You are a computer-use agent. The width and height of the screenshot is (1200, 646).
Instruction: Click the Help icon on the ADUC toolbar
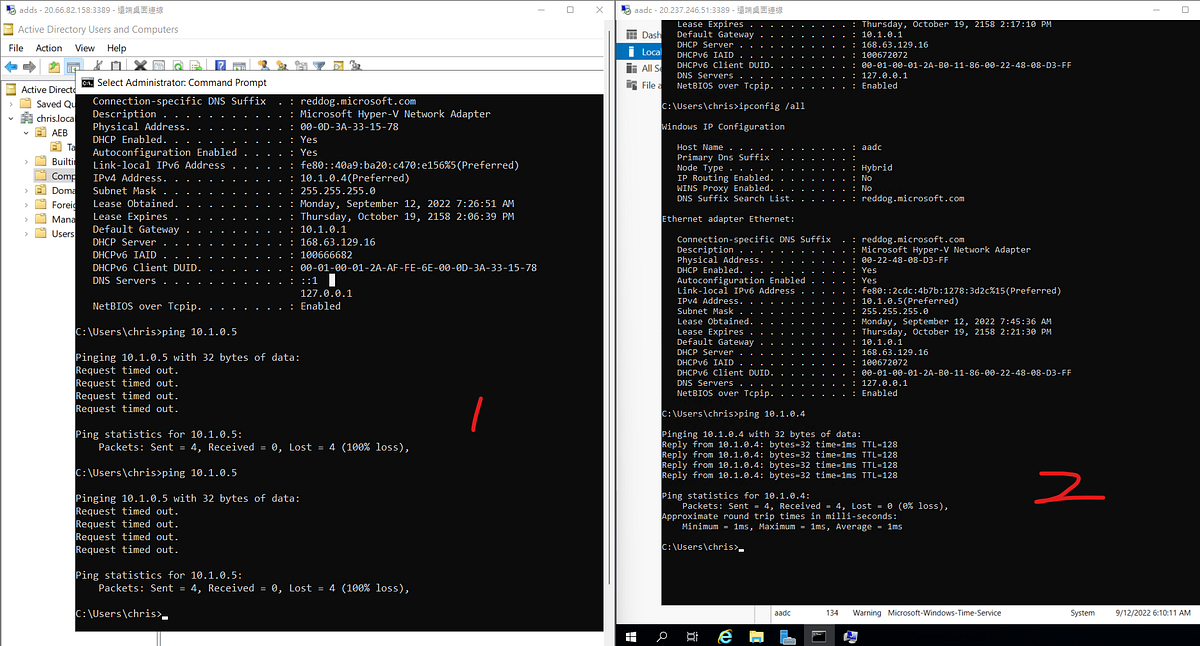221,65
